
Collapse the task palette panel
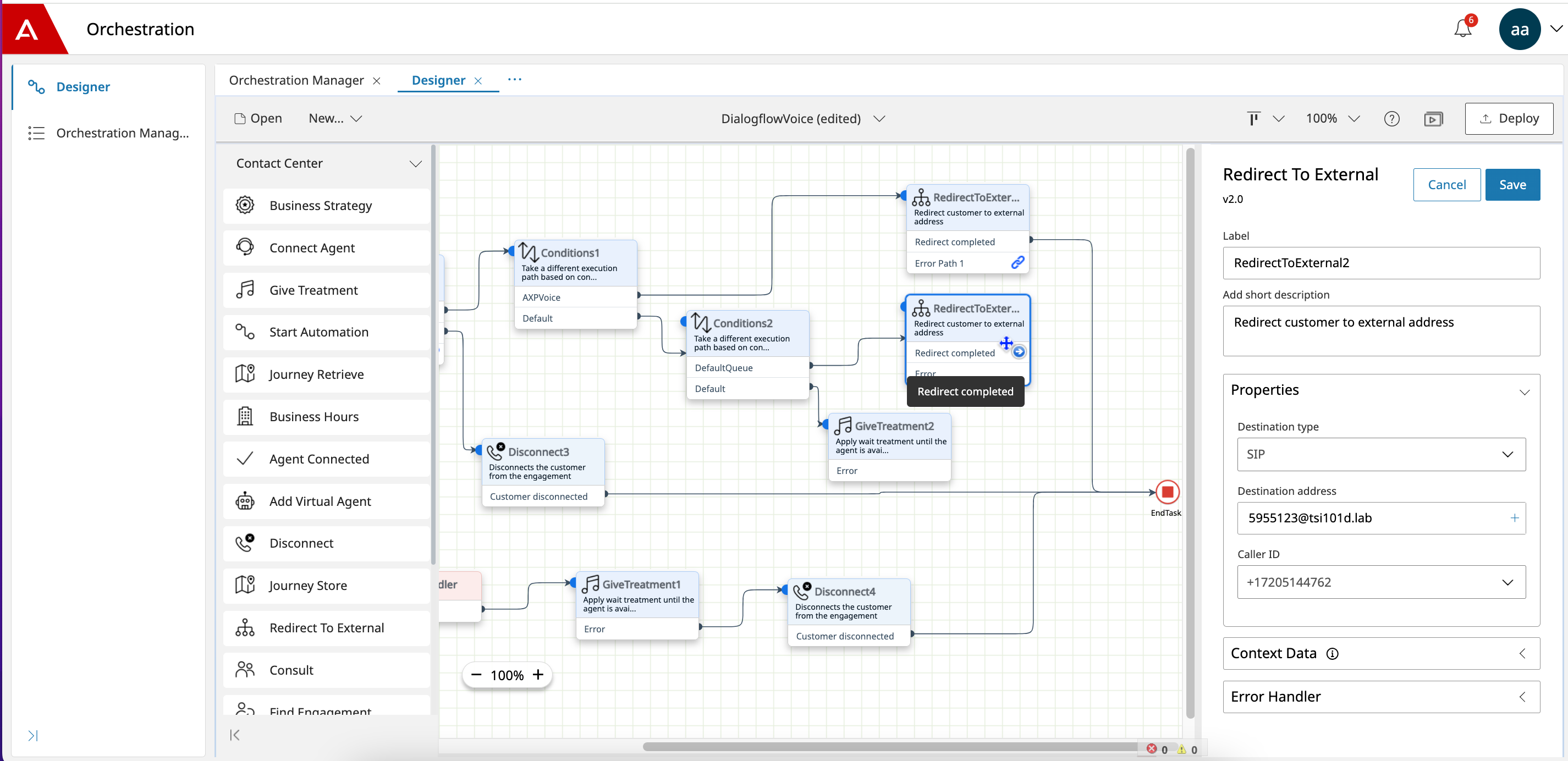point(235,736)
